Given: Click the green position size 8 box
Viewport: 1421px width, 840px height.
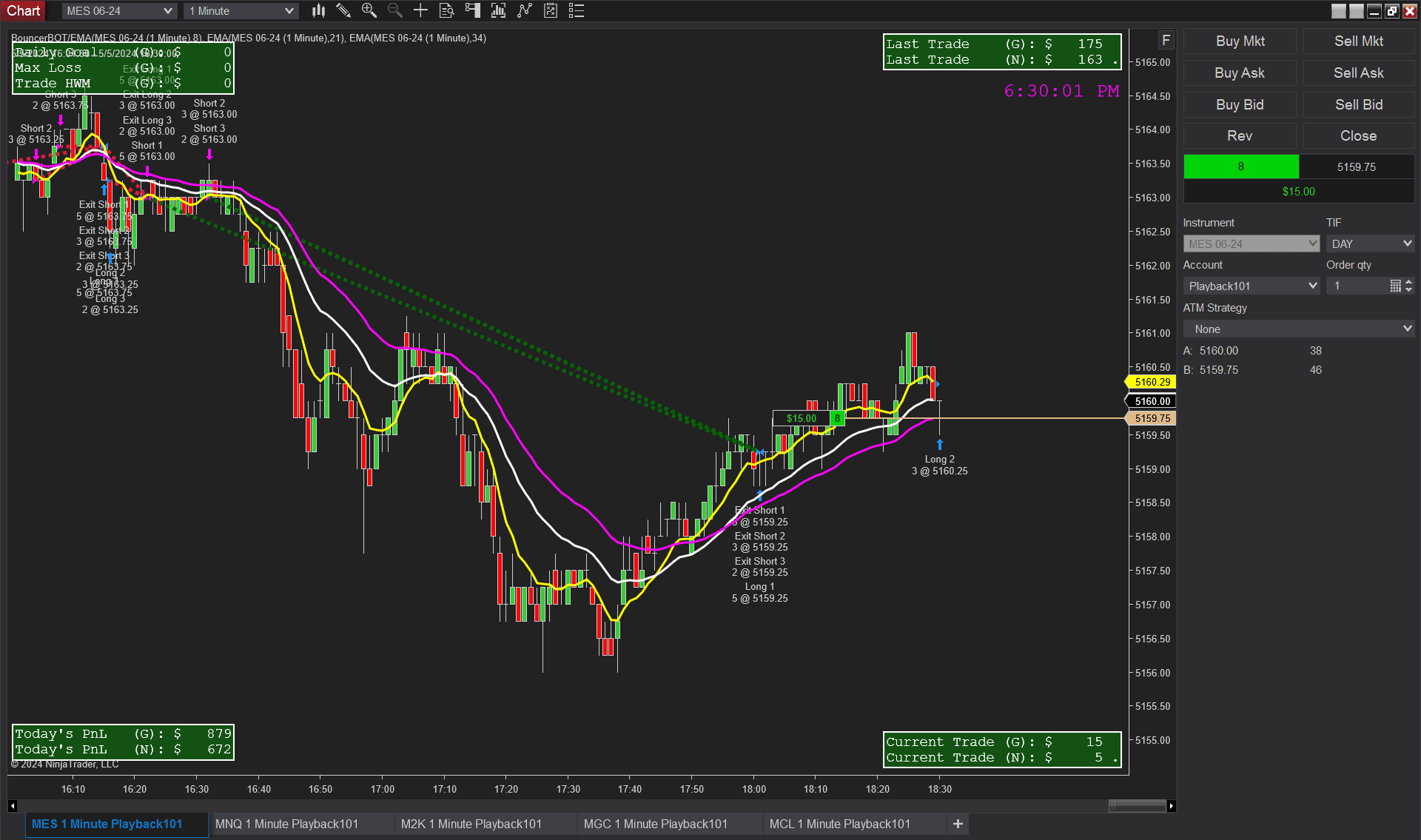Looking at the screenshot, I should pos(1241,167).
